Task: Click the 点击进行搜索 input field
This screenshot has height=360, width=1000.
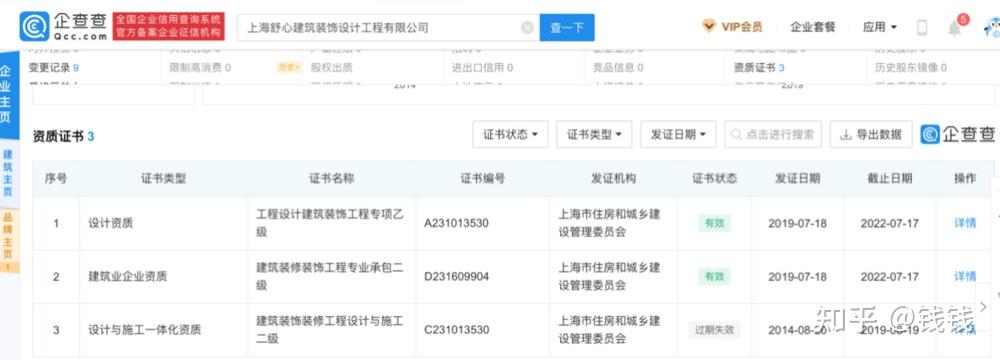Action: point(772,135)
